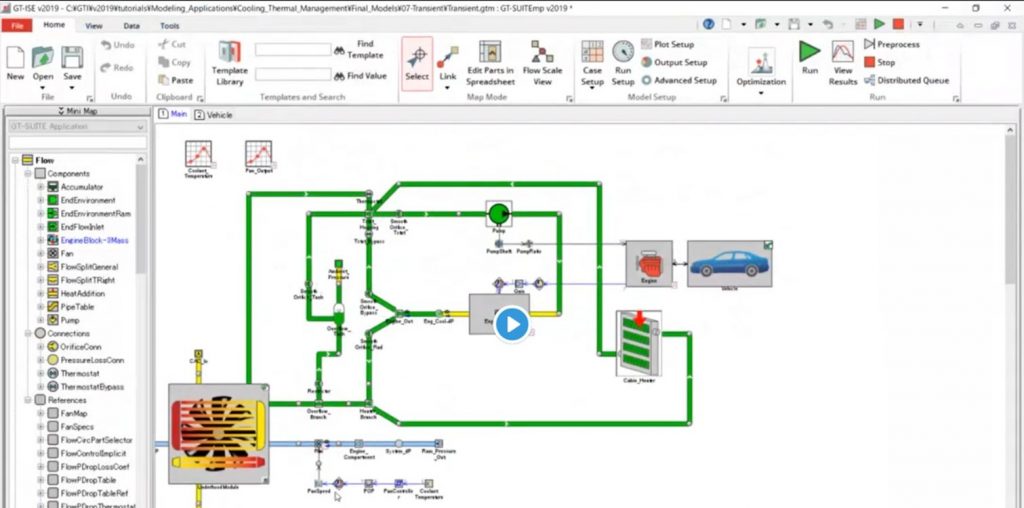Image resolution: width=1024 pixels, height=508 pixels.
Task: Expand the Accumulator tree item
Action: click(x=40, y=187)
